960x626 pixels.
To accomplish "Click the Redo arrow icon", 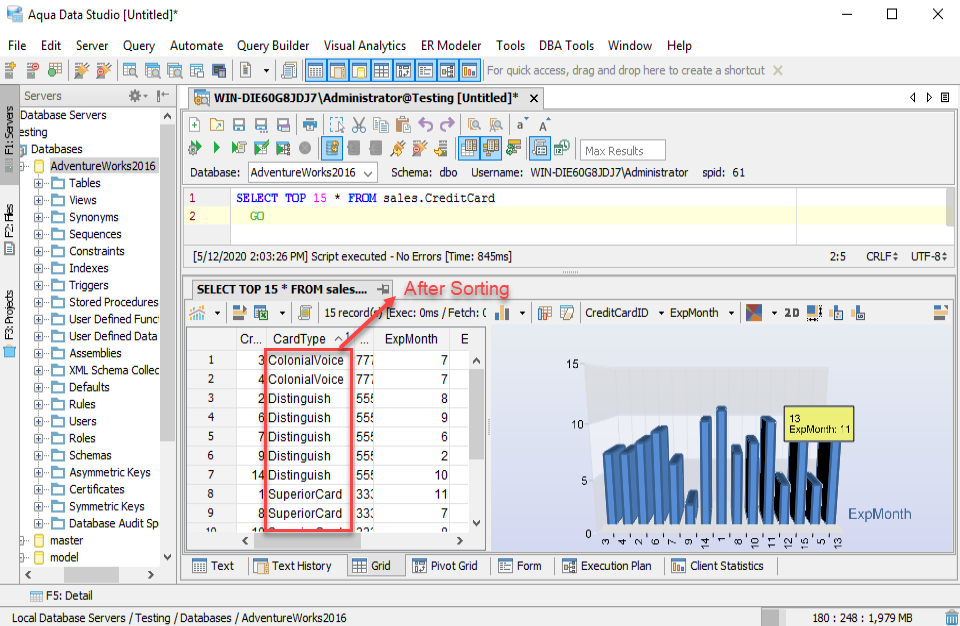I will click(x=447, y=125).
